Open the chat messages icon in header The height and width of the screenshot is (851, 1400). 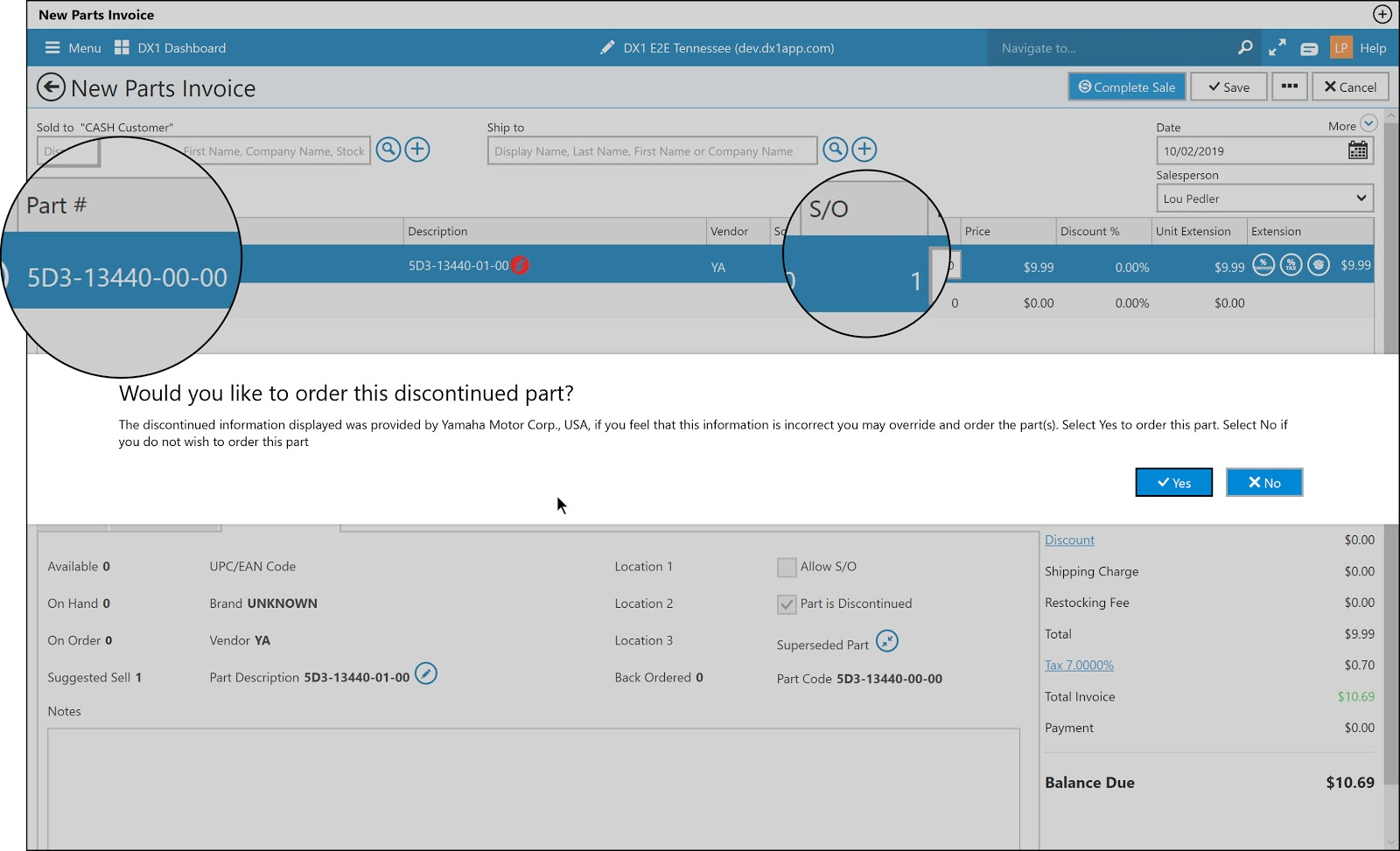point(1309,49)
